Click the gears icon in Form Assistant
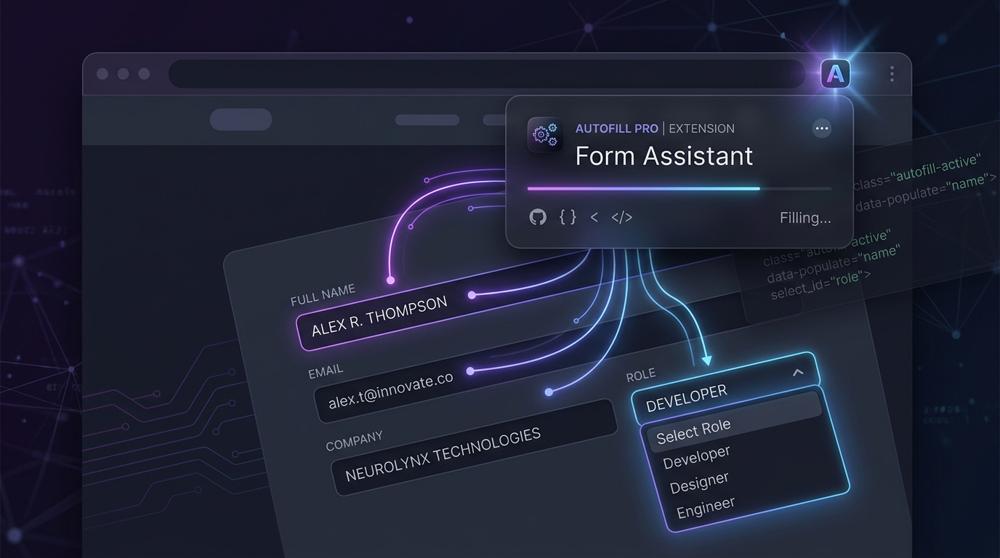The height and width of the screenshot is (558, 1000). 545,135
